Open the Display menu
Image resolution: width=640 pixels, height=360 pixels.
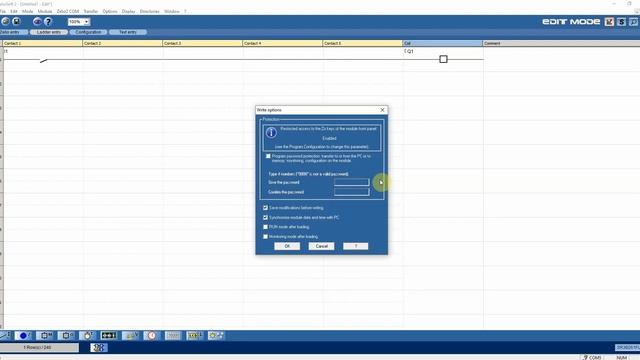(128, 11)
